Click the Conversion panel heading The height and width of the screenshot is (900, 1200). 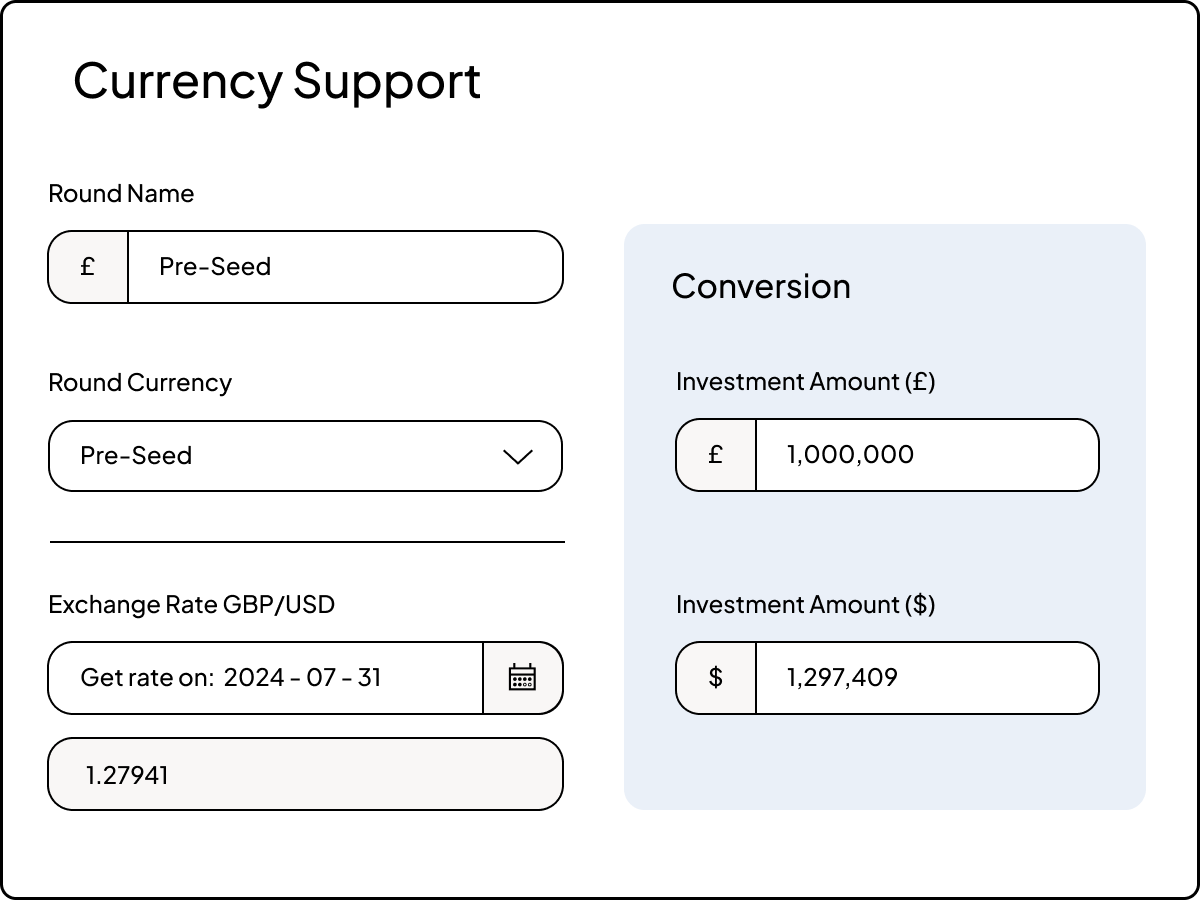[762, 287]
